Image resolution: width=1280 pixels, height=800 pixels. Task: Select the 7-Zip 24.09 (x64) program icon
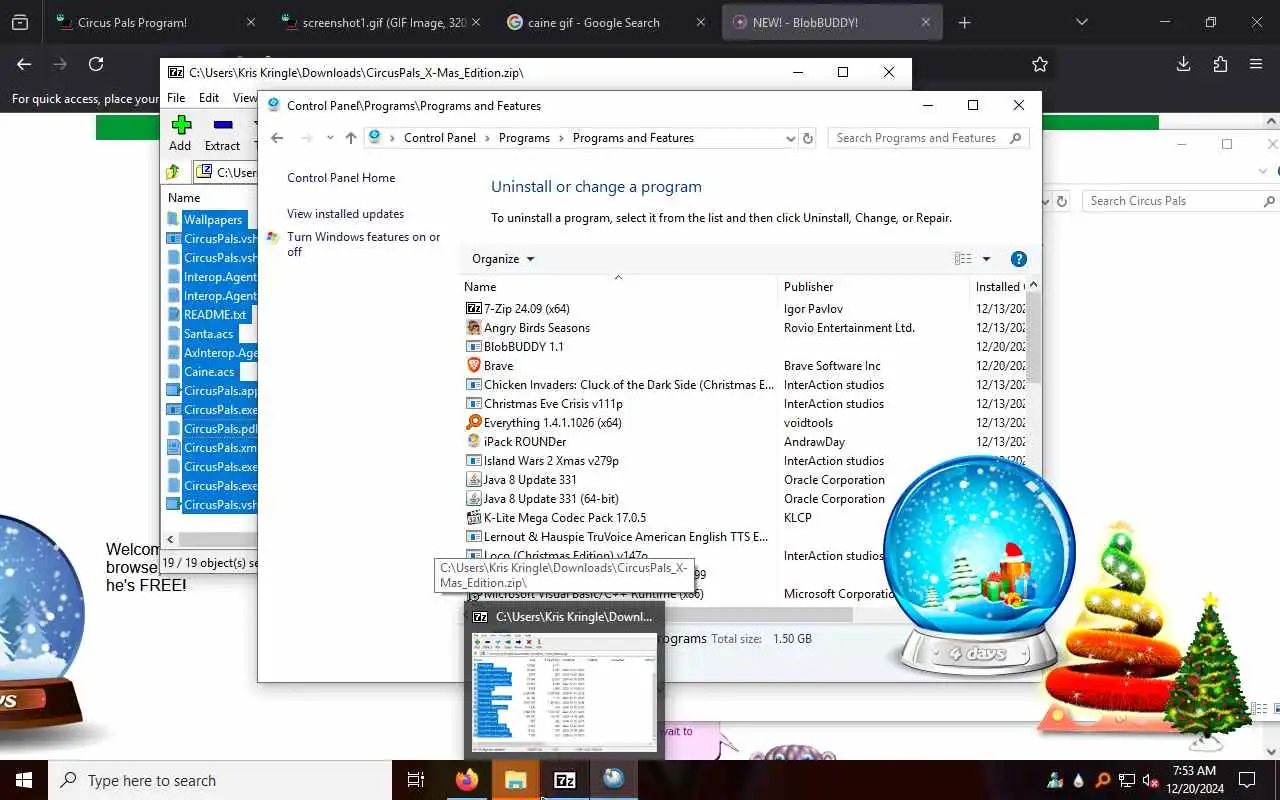[474, 309]
